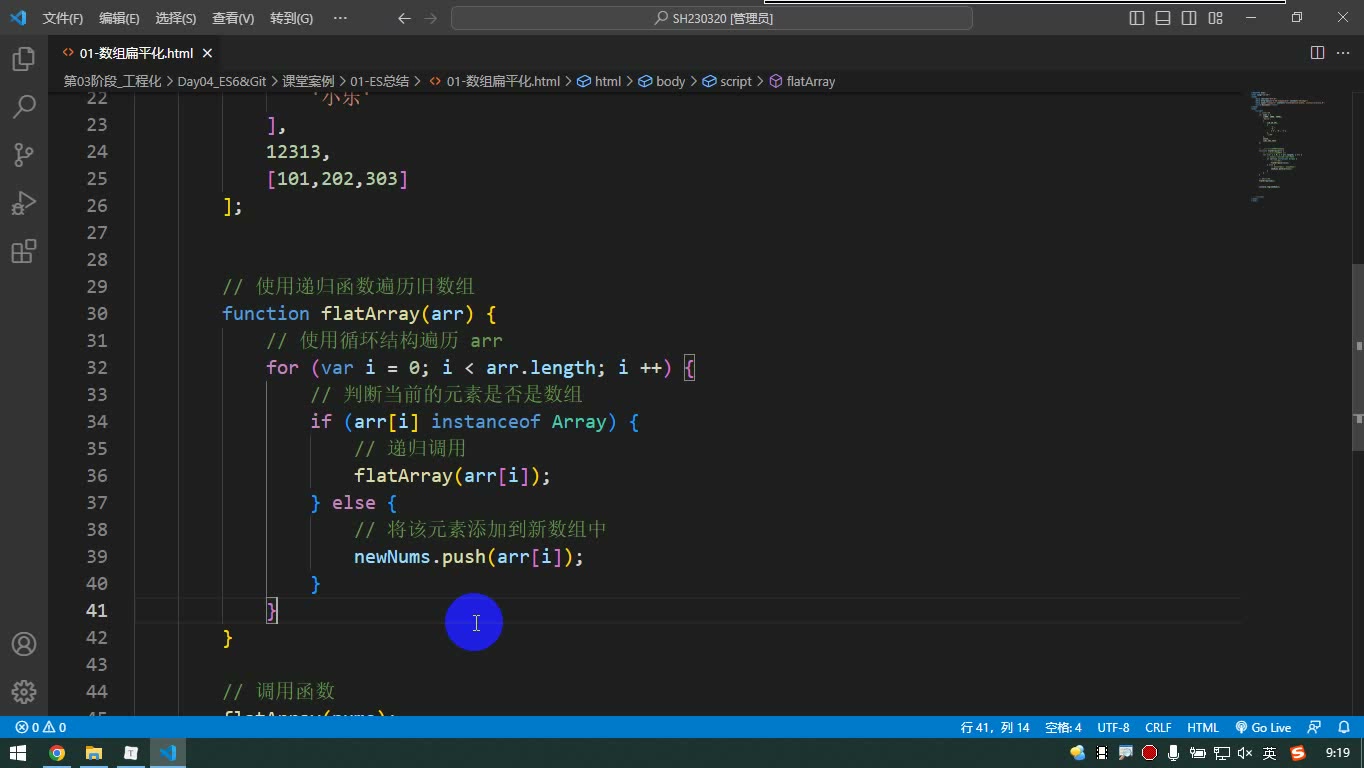The height and width of the screenshot is (768, 1364).
Task: Click Go Live in status bar
Action: click(x=1263, y=728)
